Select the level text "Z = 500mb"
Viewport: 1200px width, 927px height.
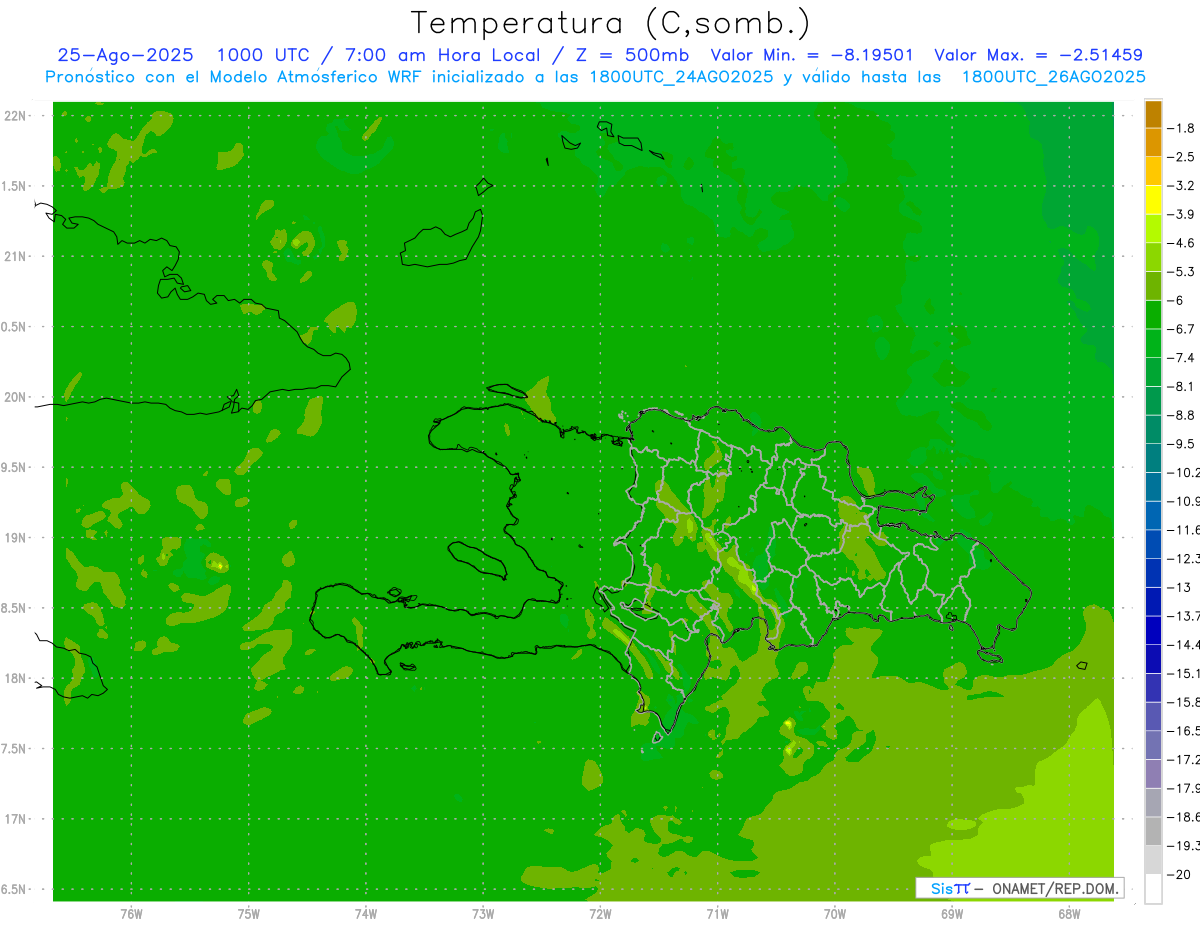click(x=633, y=55)
